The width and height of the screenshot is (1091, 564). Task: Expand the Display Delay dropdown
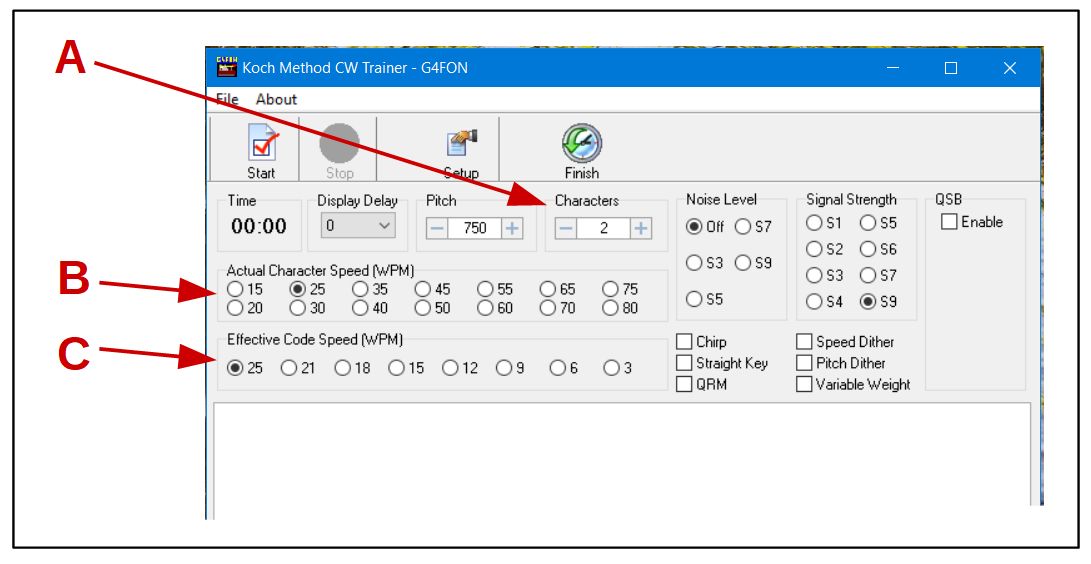pos(386,227)
